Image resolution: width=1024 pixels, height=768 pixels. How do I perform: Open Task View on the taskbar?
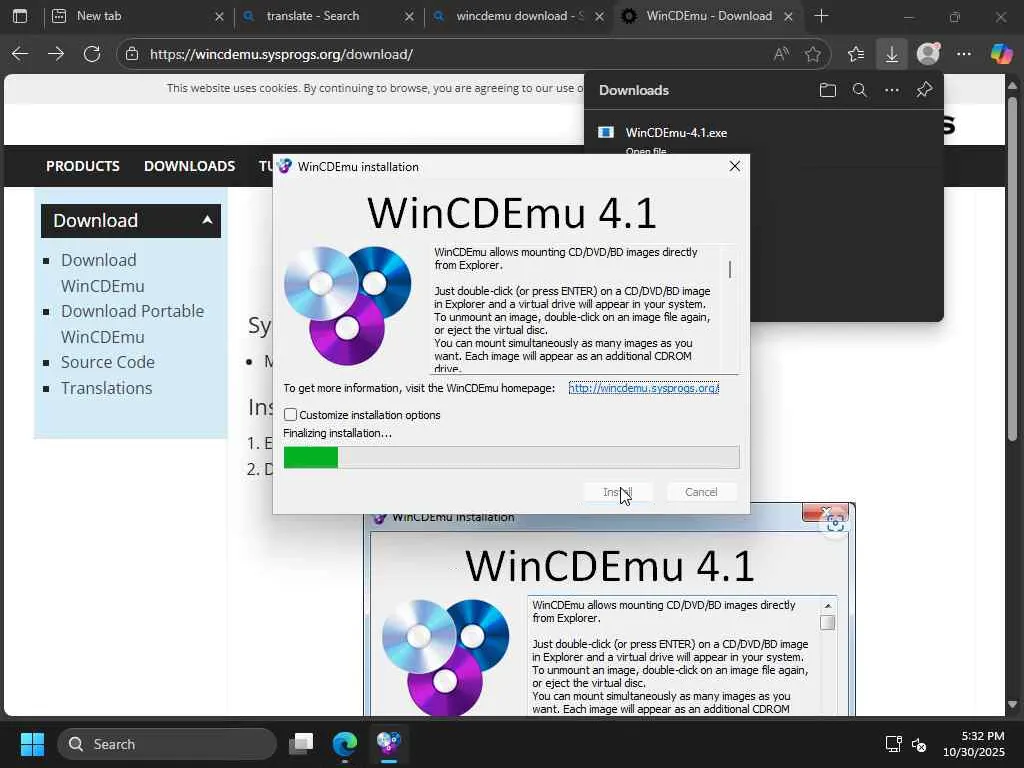(x=301, y=744)
